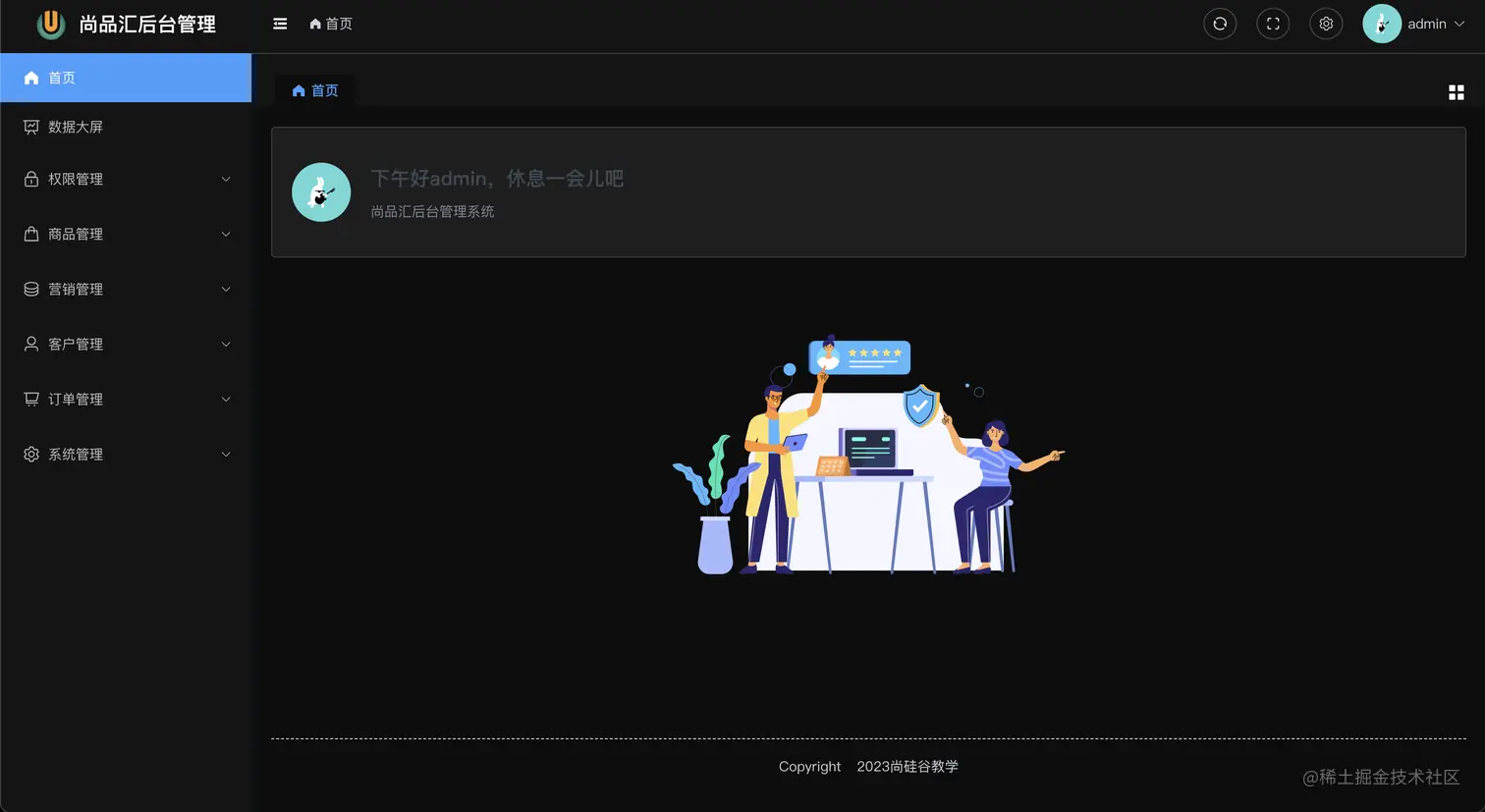Click the home icon on 首页 tab
The width and height of the screenshot is (1485, 812).
pos(299,90)
